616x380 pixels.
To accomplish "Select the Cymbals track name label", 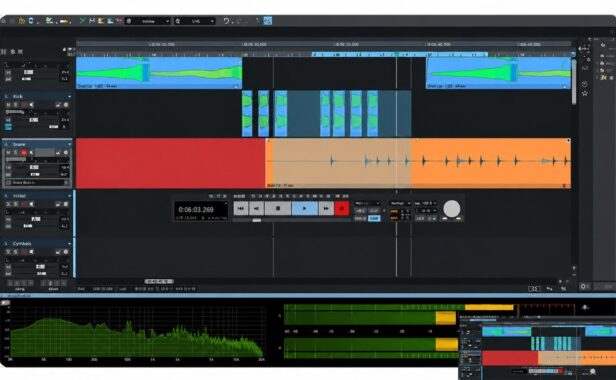I will (x=22, y=244).
